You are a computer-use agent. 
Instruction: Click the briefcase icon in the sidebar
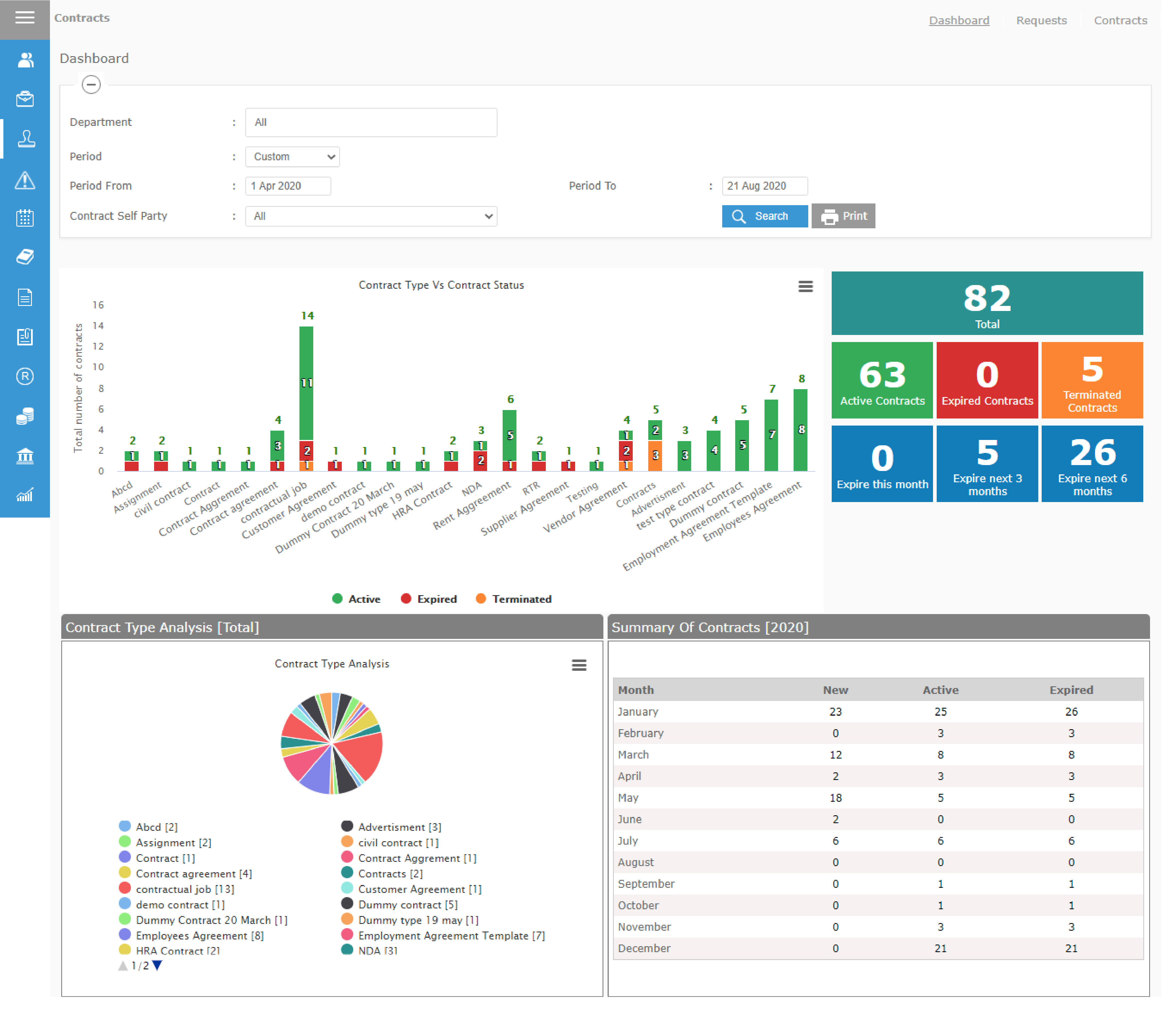coord(25,100)
